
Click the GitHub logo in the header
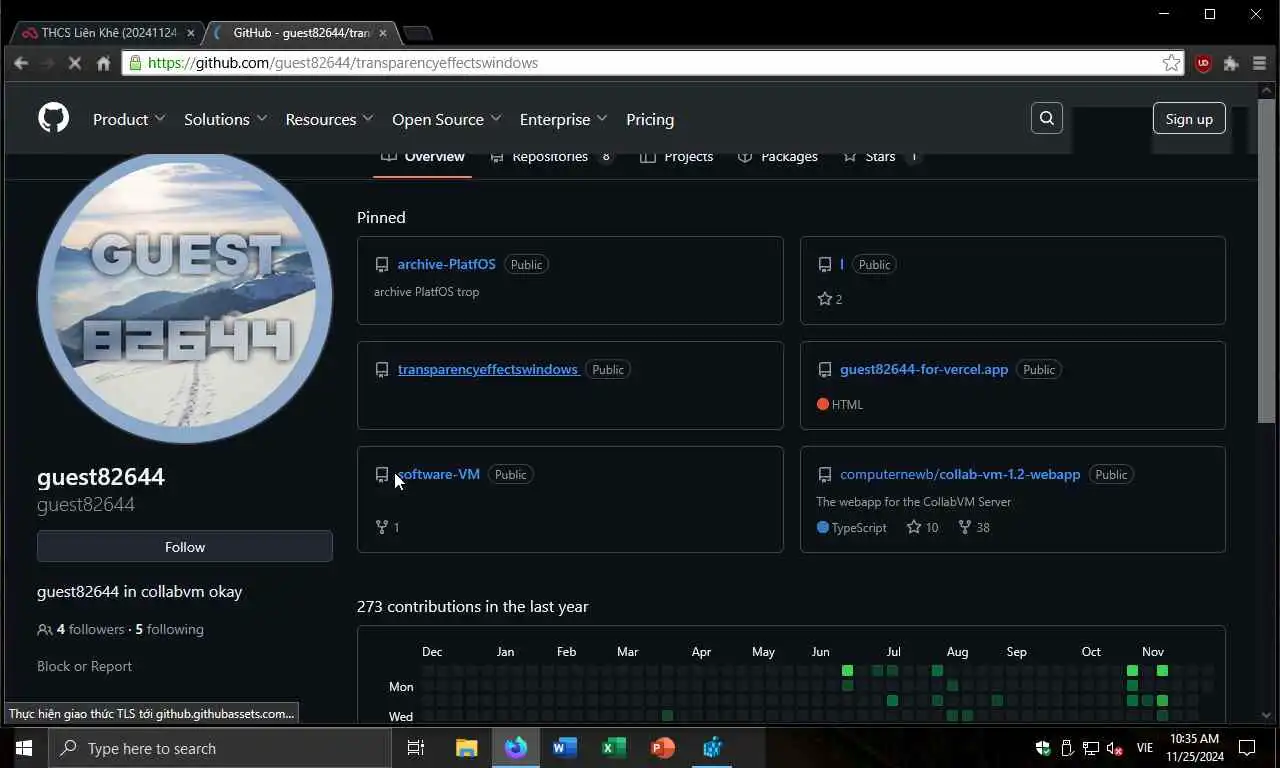(x=54, y=119)
